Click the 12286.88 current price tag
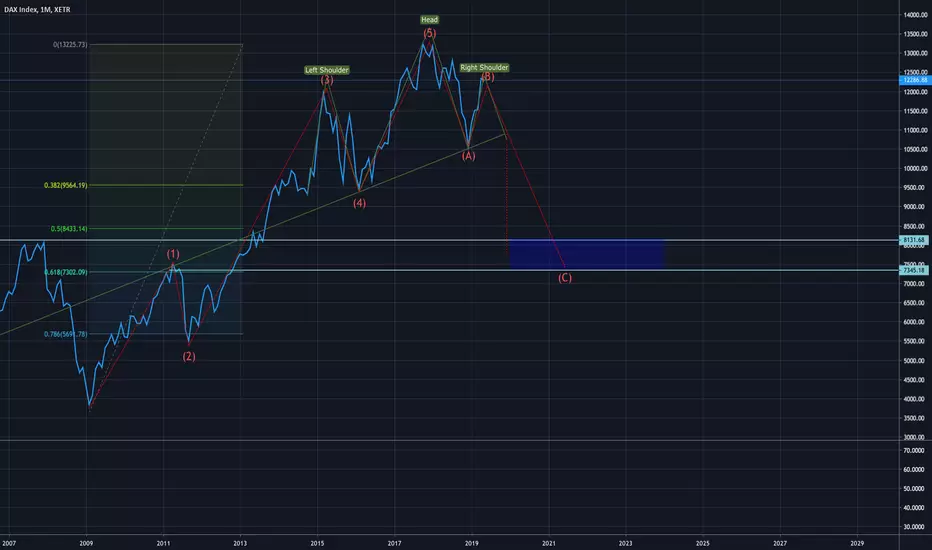Screen dimensions: 932x550 [915, 80]
